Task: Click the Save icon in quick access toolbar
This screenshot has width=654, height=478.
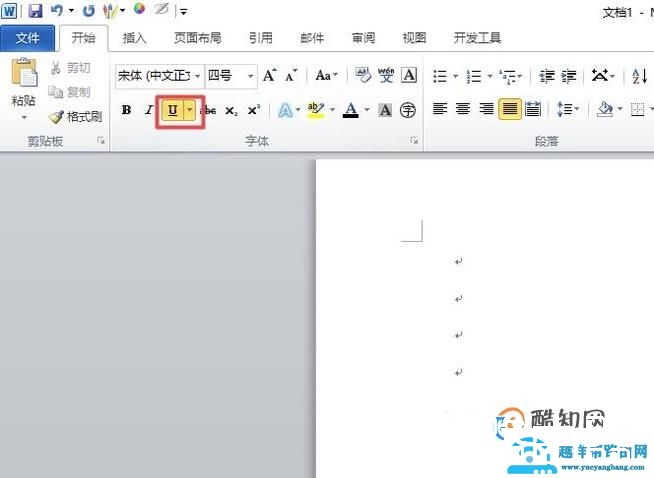Action: [35, 10]
